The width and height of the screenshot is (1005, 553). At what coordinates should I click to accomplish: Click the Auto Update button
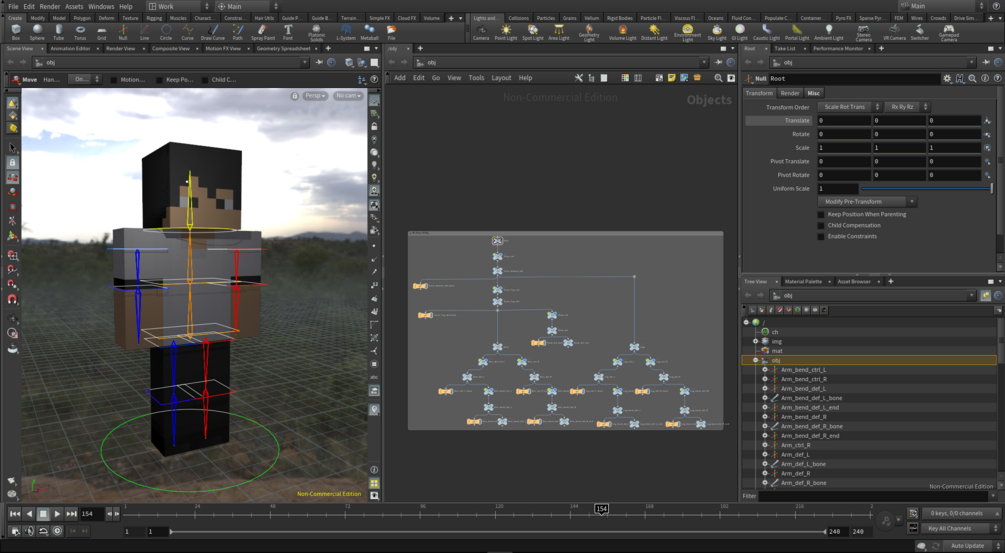point(967,545)
